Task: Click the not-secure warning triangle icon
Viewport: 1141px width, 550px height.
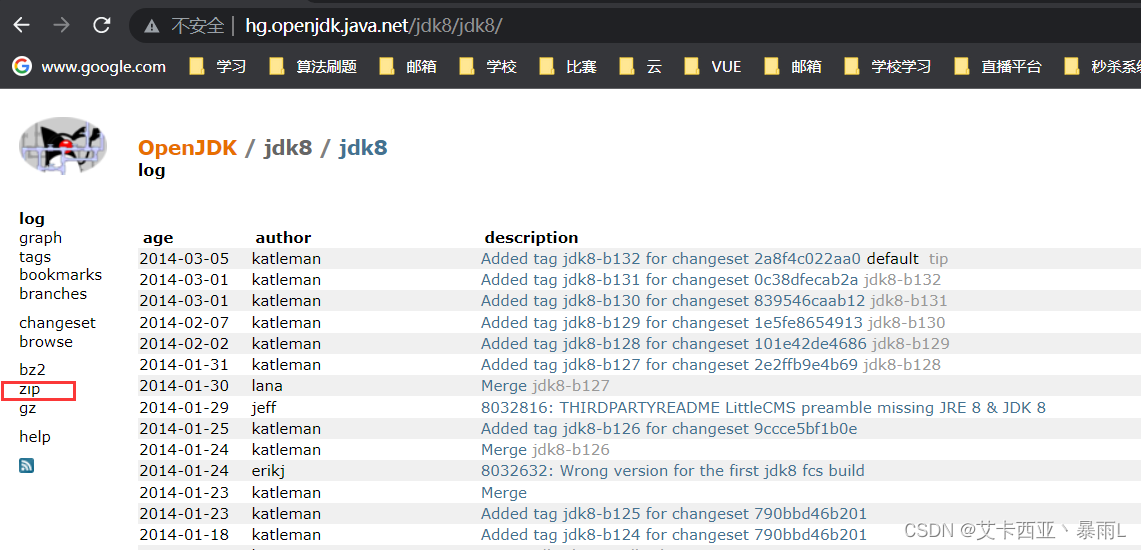Action: (151, 26)
